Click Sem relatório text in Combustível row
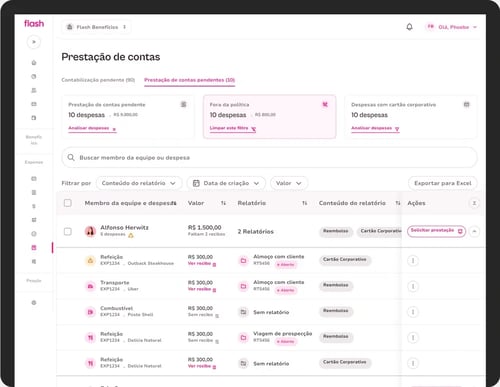The image size is (500, 387). 271,312
